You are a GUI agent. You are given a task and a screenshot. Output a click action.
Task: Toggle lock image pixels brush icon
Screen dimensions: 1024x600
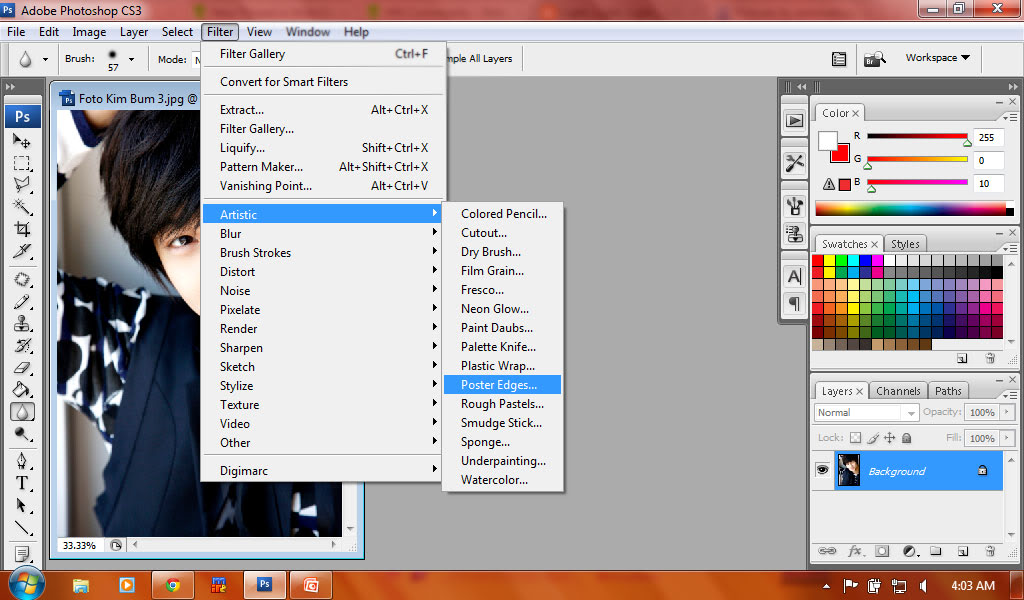pyautogui.click(x=873, y=438)
